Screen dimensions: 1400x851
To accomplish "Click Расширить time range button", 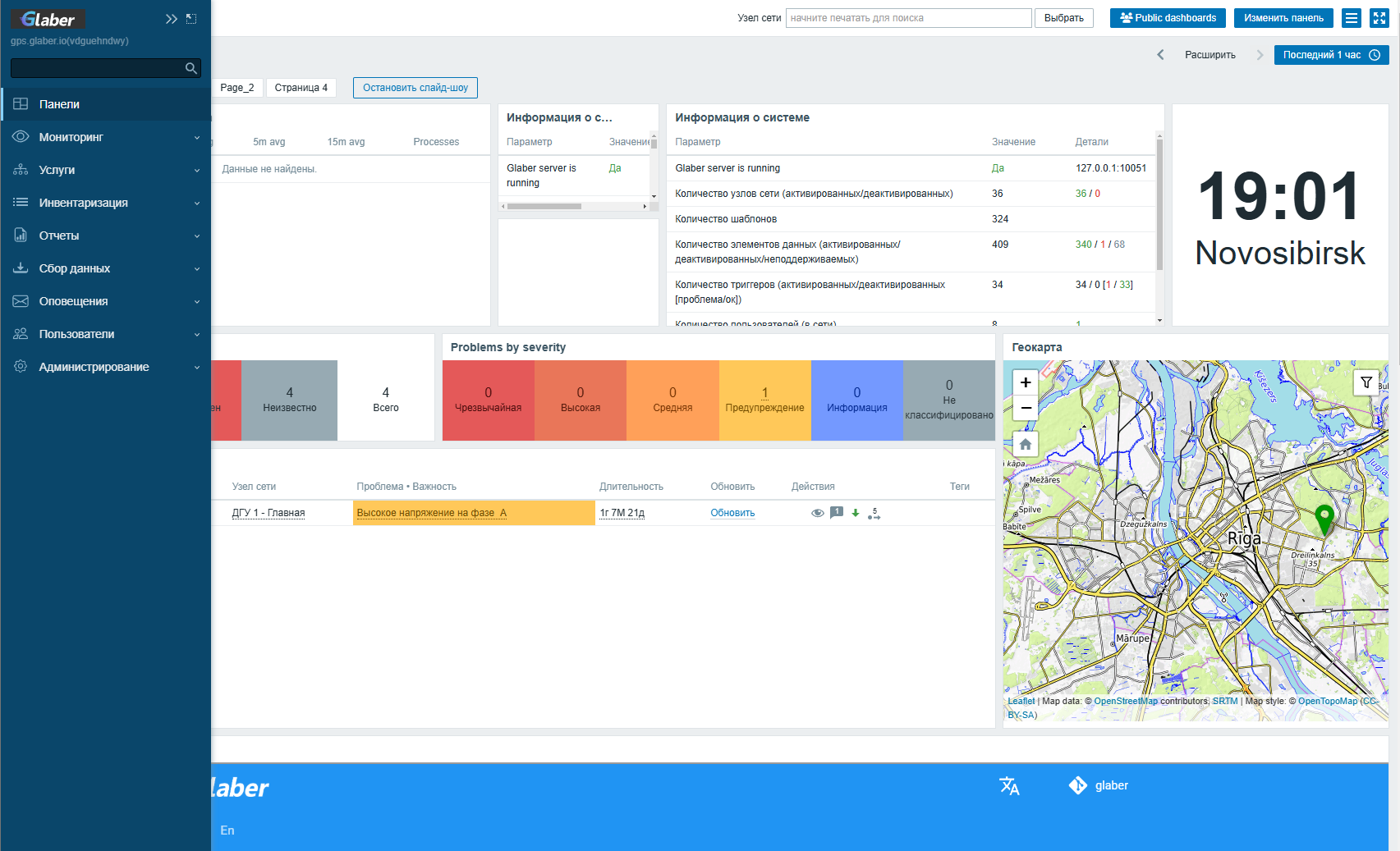I will [1210, 55].
